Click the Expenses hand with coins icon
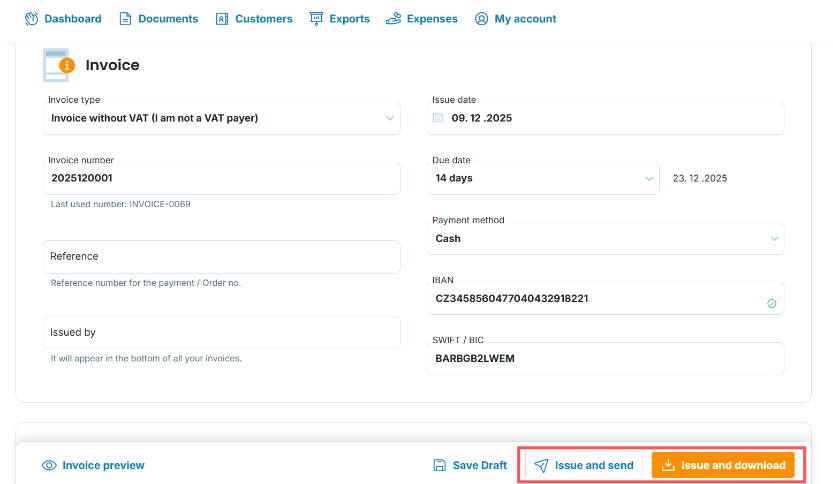This screenshot has height=484, width=833. (x=393, y=19)
